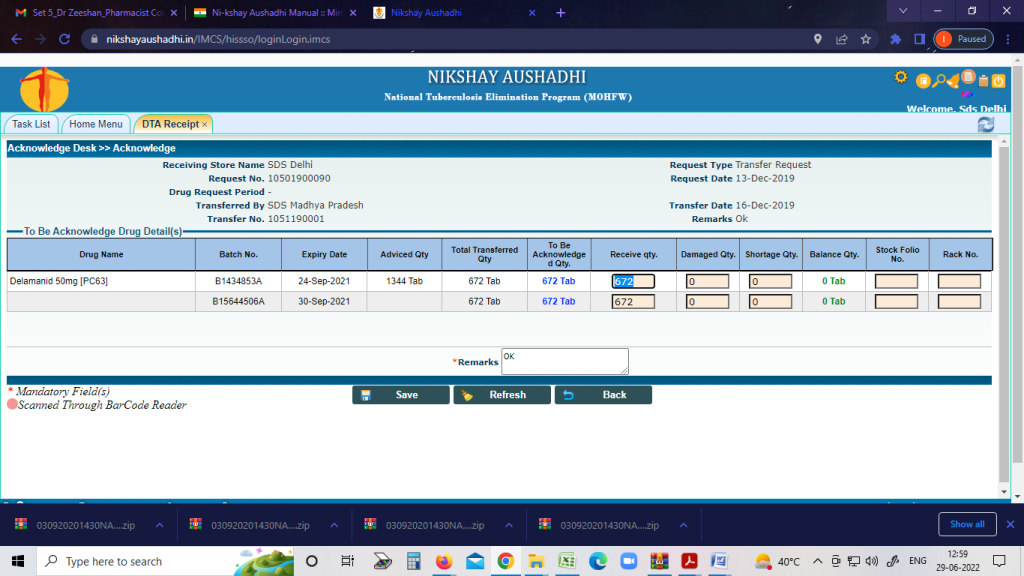Click Stock Folio No field for batch B1434853A
This screenshot has width=1024, height=576.
tap(897, 281)
